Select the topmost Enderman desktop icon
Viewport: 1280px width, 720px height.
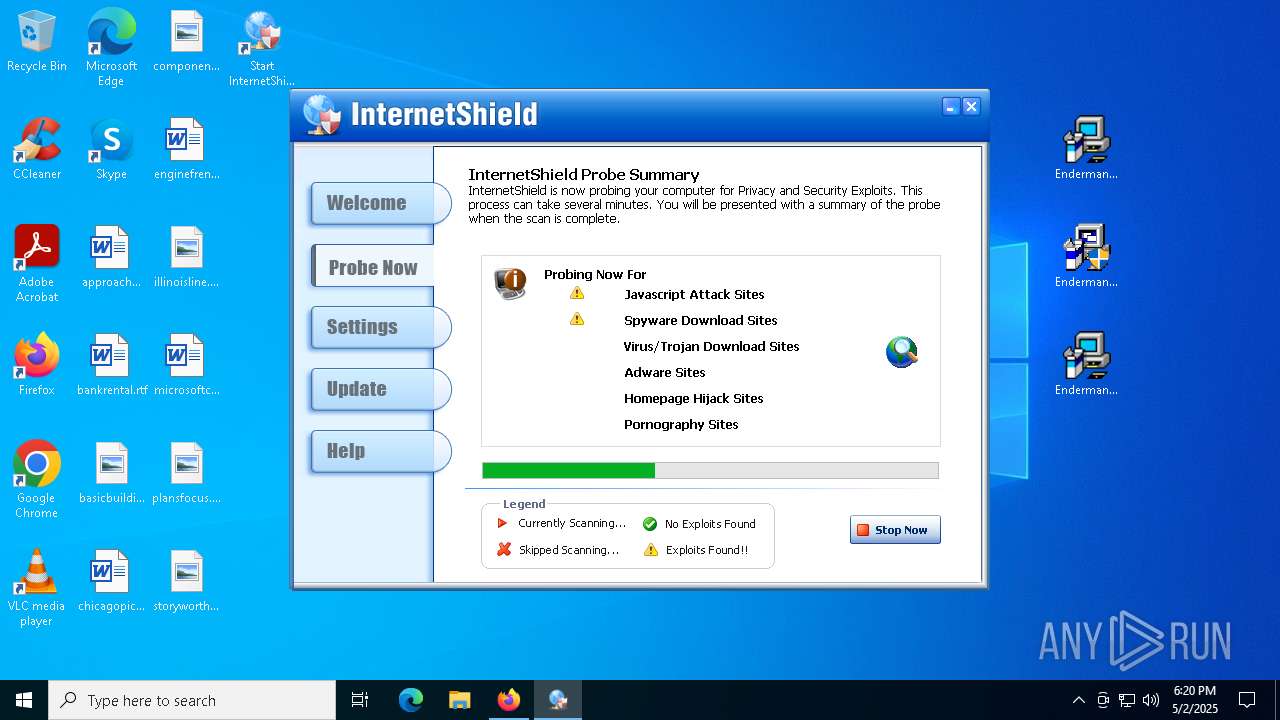pos(1086,148)
